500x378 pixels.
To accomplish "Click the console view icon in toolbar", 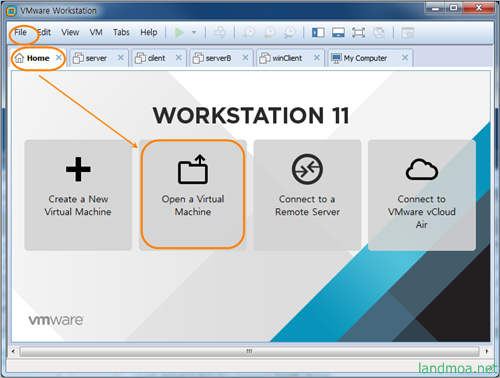I will point(407,33).
